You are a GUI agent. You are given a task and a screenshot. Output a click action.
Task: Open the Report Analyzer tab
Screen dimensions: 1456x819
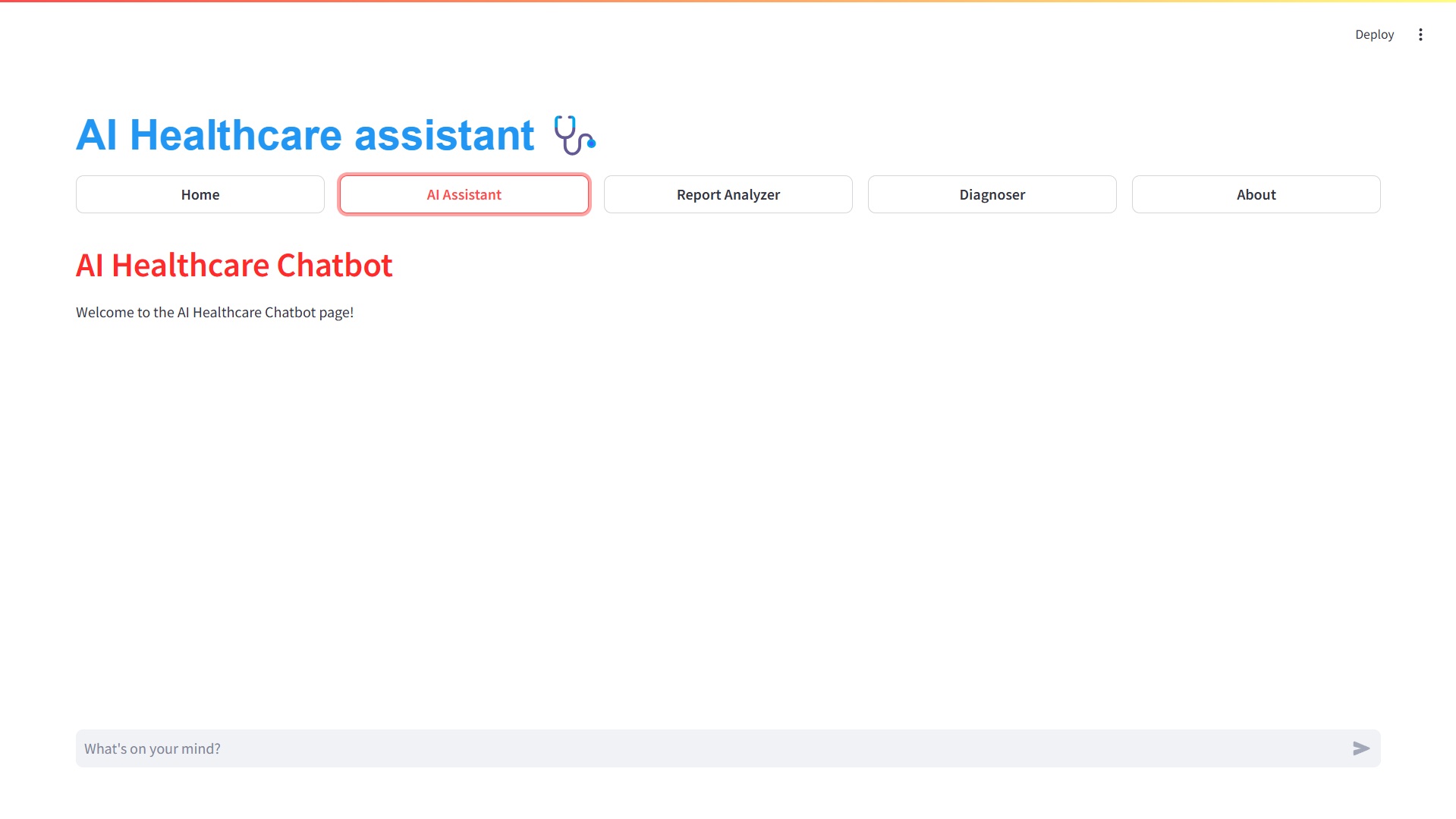[x=728, y=194]
